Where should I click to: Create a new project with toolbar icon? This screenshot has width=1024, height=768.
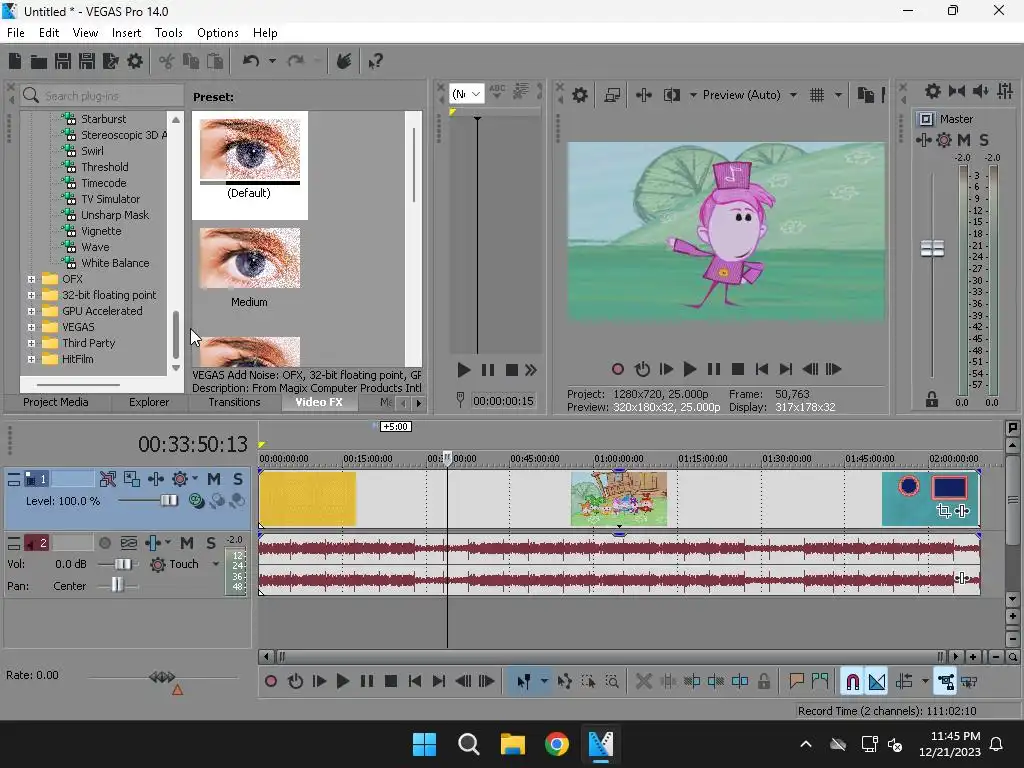[15, 61]
